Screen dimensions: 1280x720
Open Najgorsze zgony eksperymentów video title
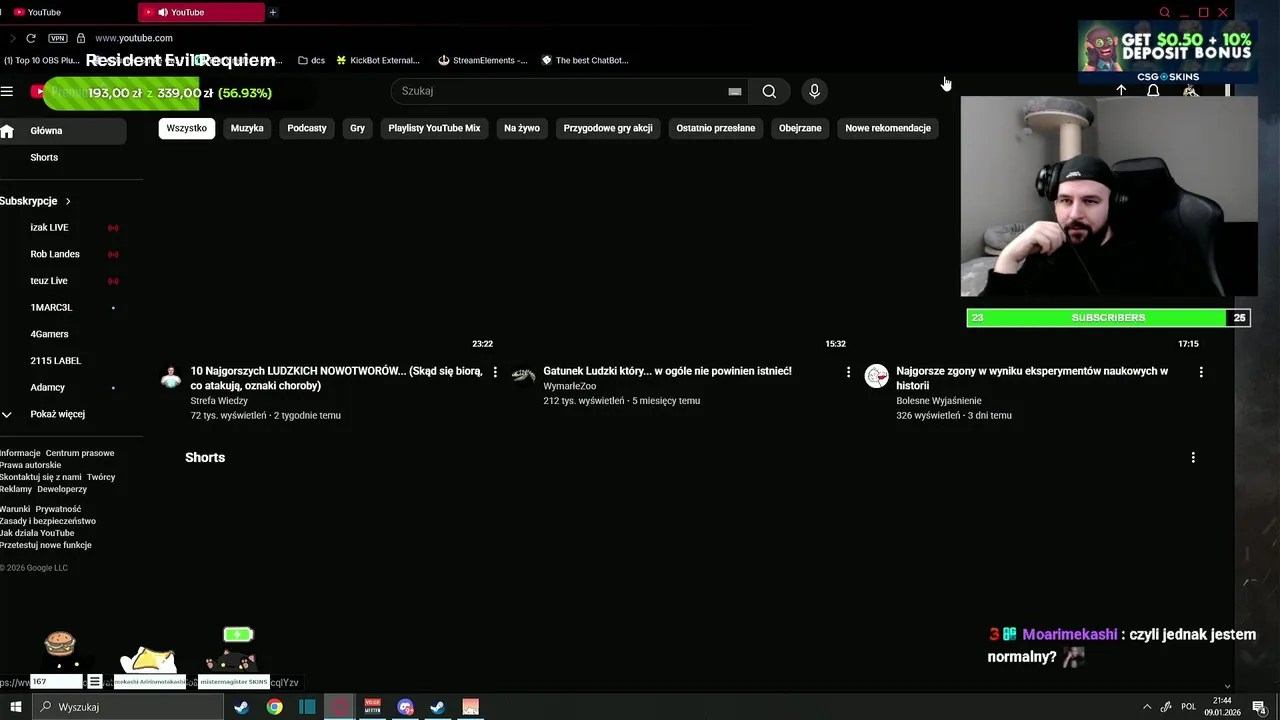point(1032,378)
